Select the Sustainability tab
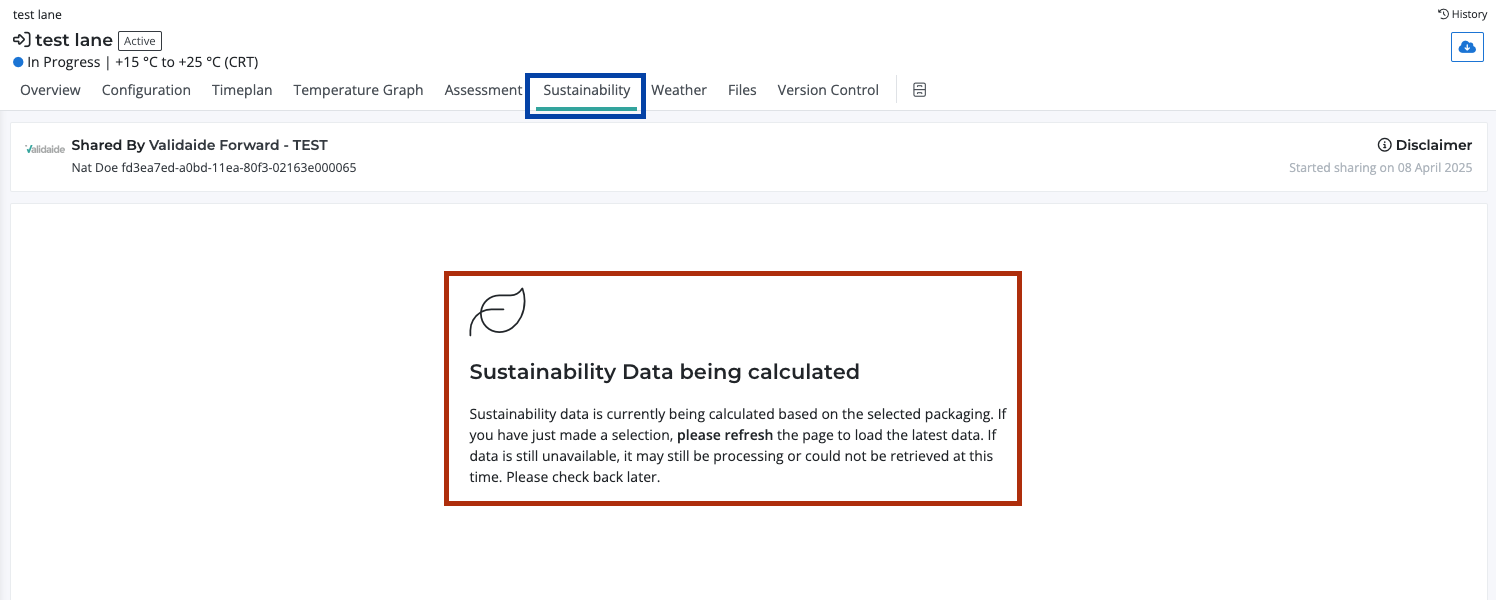Viewport: 1496px width, 600px height. [x=587, y=90]
